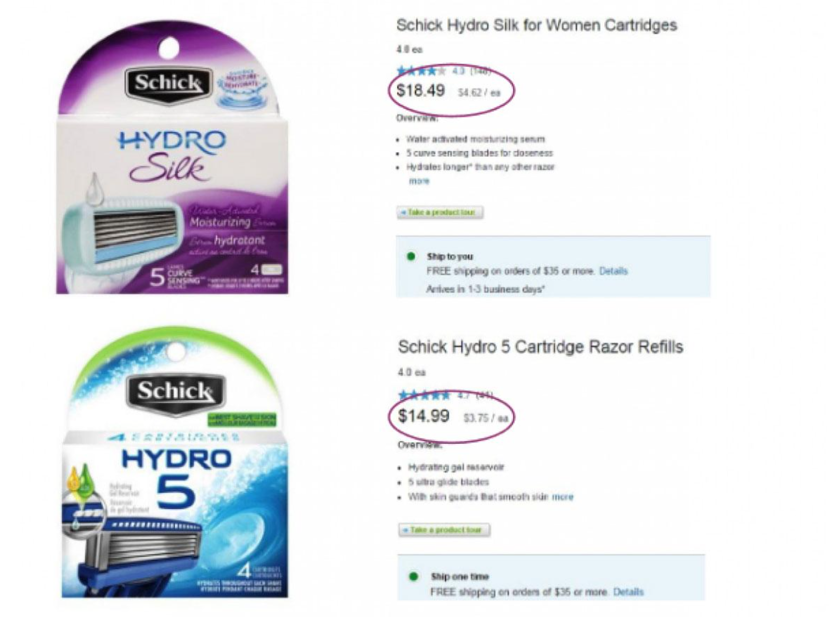Select the 'Ship one time' radio option
Viewport: 829px width, 617px height.
[x=413, y=577]
